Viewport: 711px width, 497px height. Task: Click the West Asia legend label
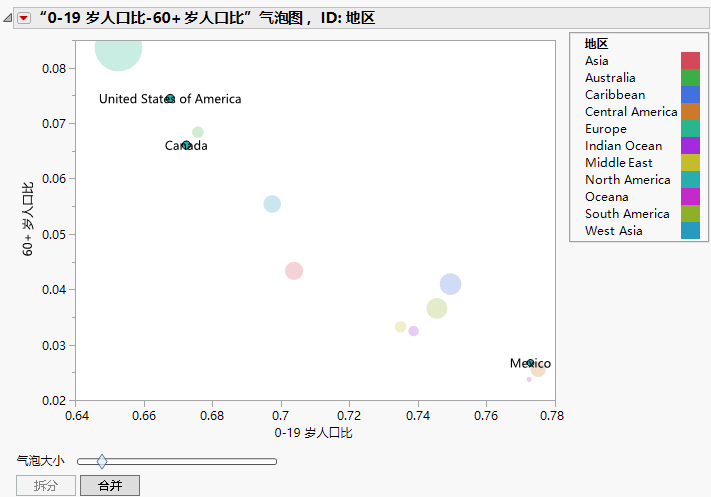614,230
